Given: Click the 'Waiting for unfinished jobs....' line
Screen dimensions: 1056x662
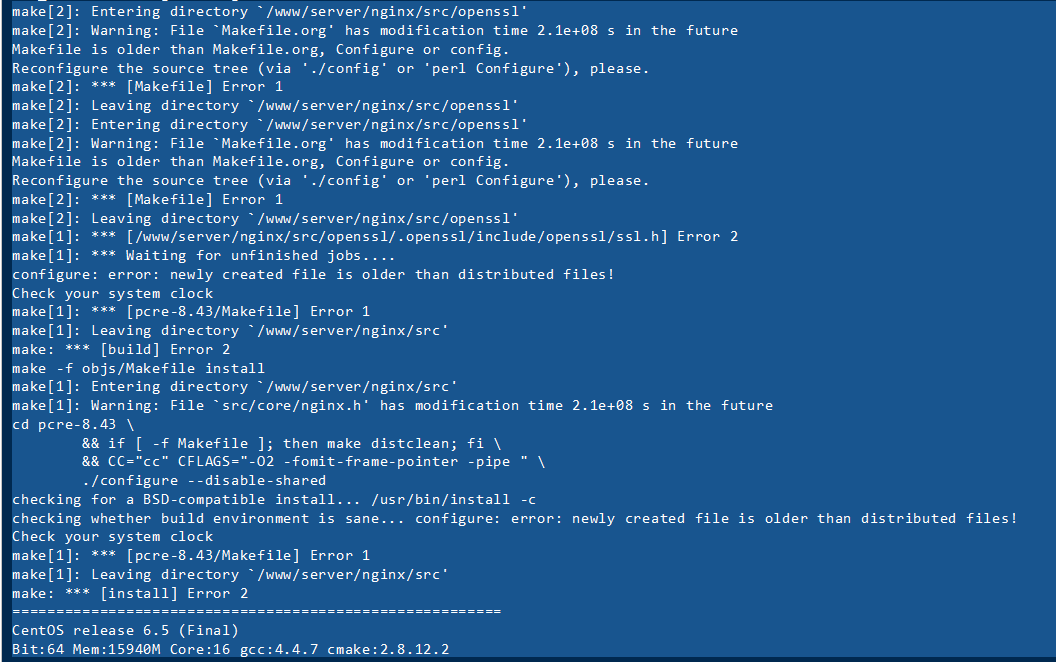Looking at the screenshot, I should click(x=203, y=256).
